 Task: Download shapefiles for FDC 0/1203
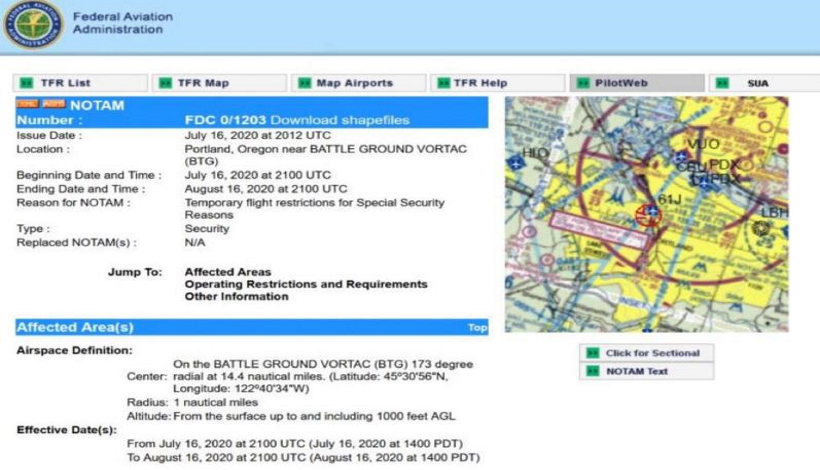pos(340,120)
